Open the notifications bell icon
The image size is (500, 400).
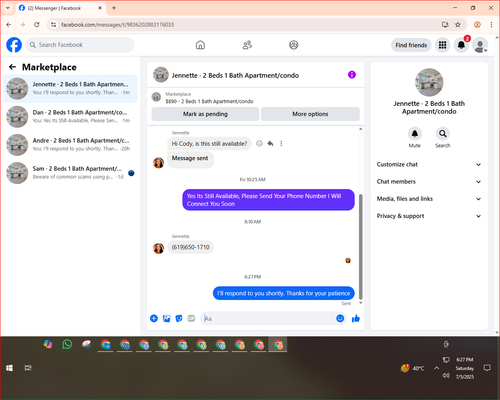(461, 45)
